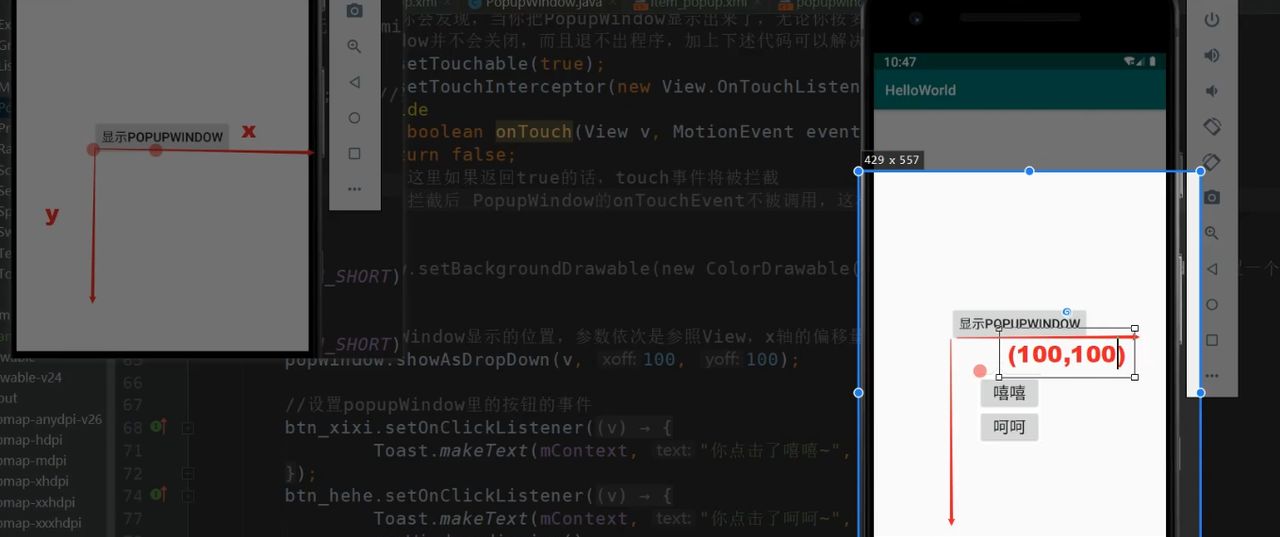
Task: Click the override gutter icon on line 74
Action: pyautogui.click(x=157, y=495)
